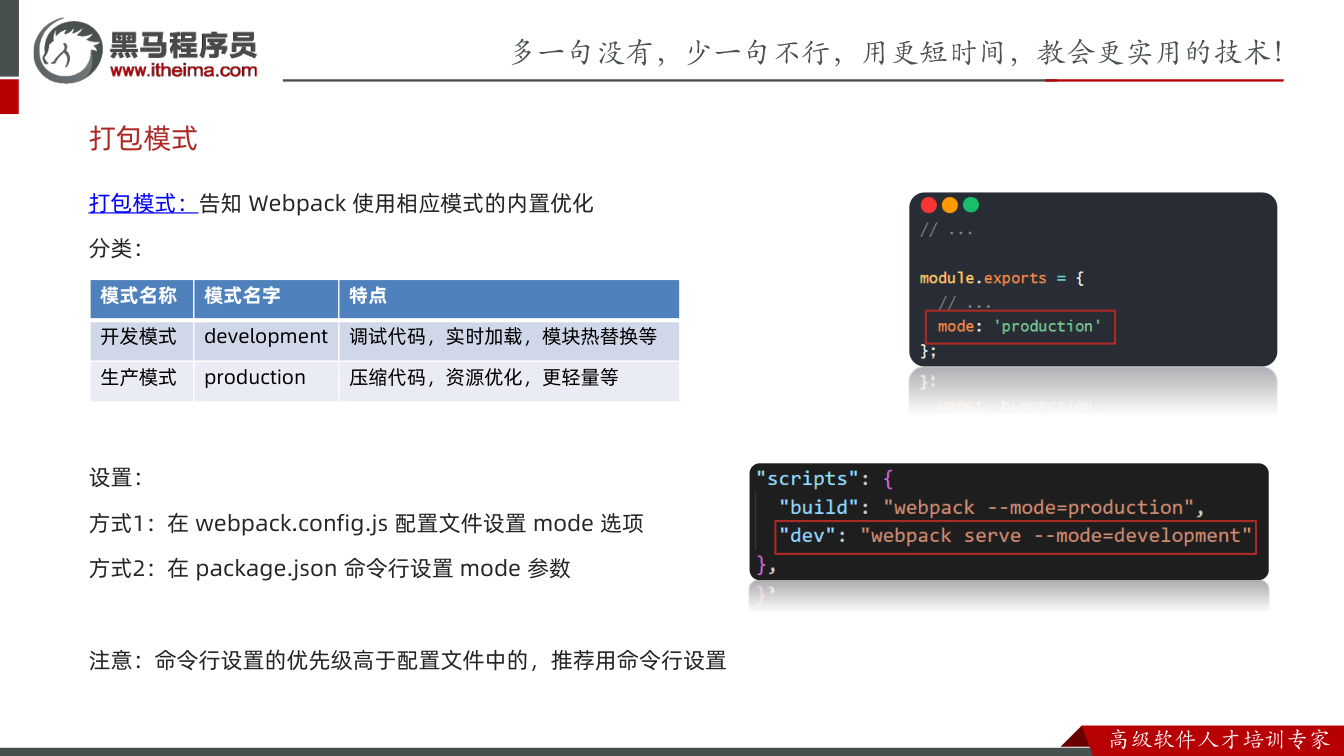Select the 生产模式 table cell

pyautogui.click(x=141, y=379)
